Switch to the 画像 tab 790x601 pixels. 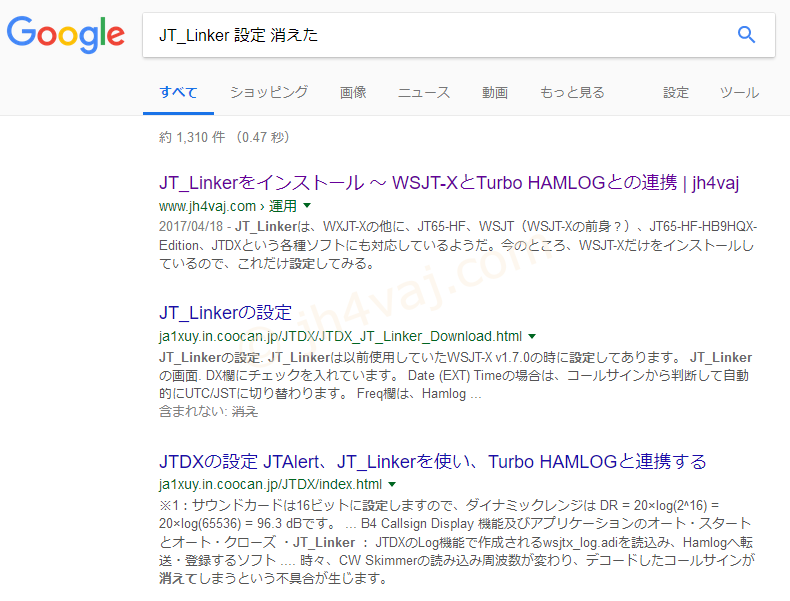click(353, 93)
